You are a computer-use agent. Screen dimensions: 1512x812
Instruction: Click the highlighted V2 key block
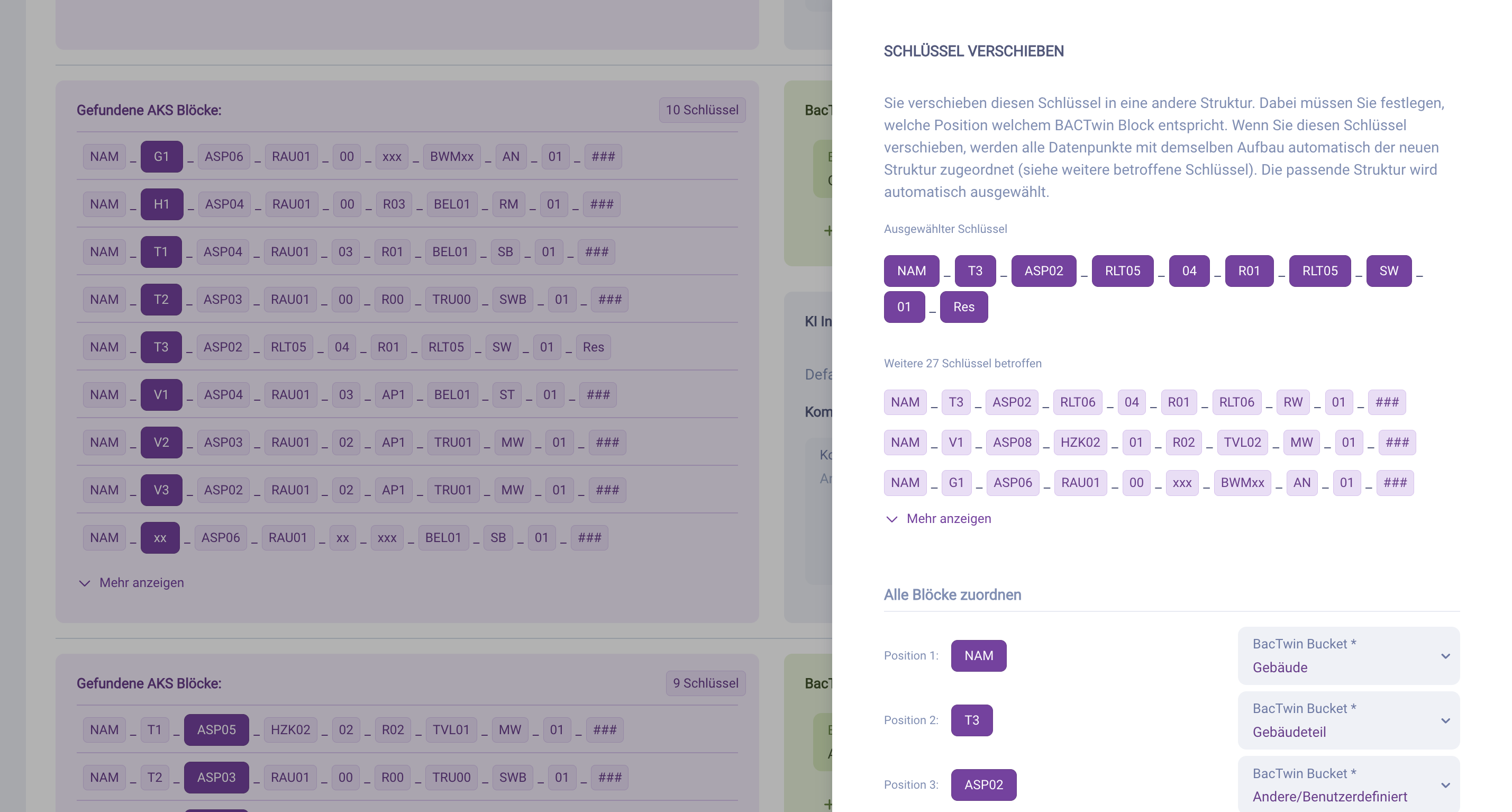(161, 442)
